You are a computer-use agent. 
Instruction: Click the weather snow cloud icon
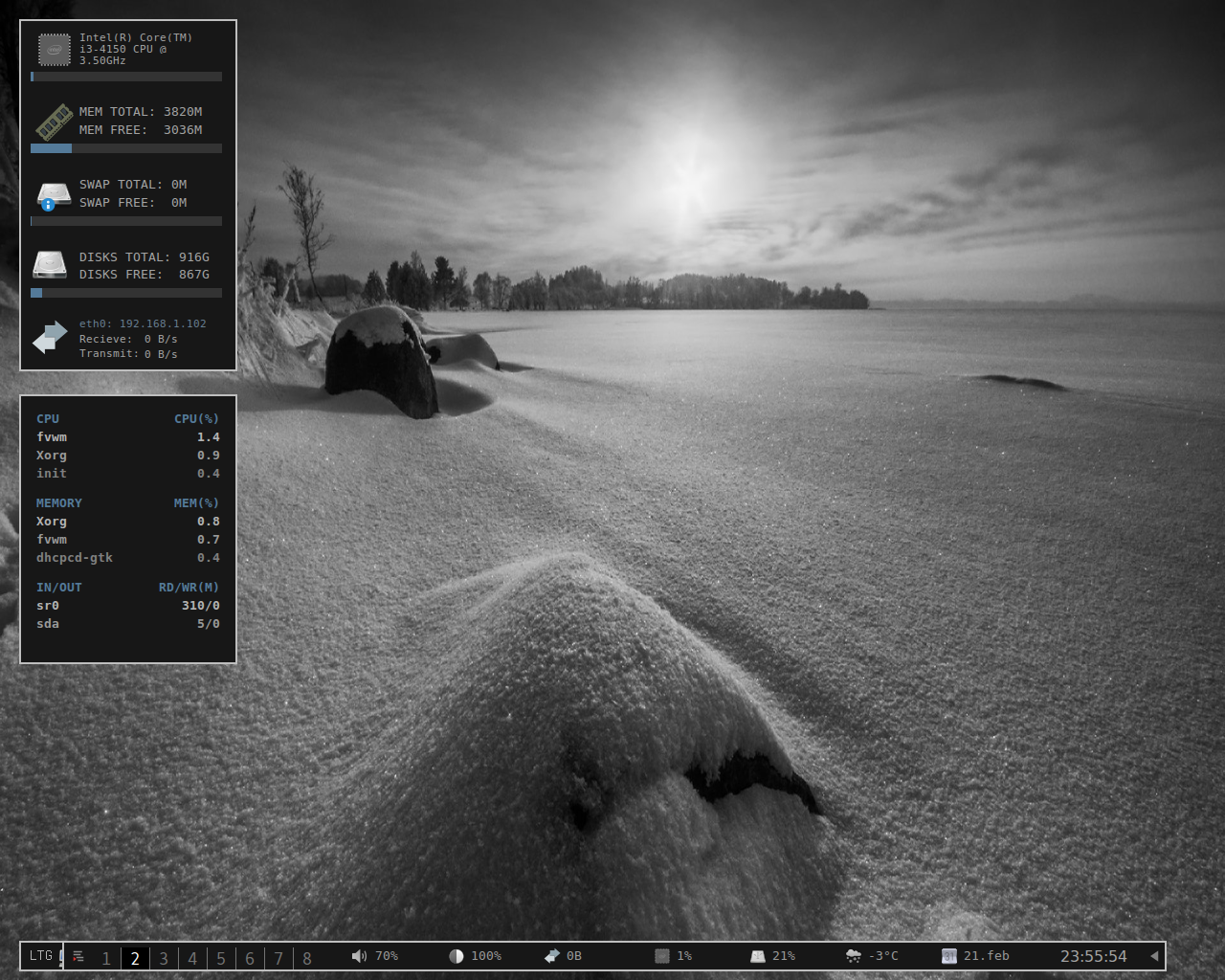pos(854,956)
